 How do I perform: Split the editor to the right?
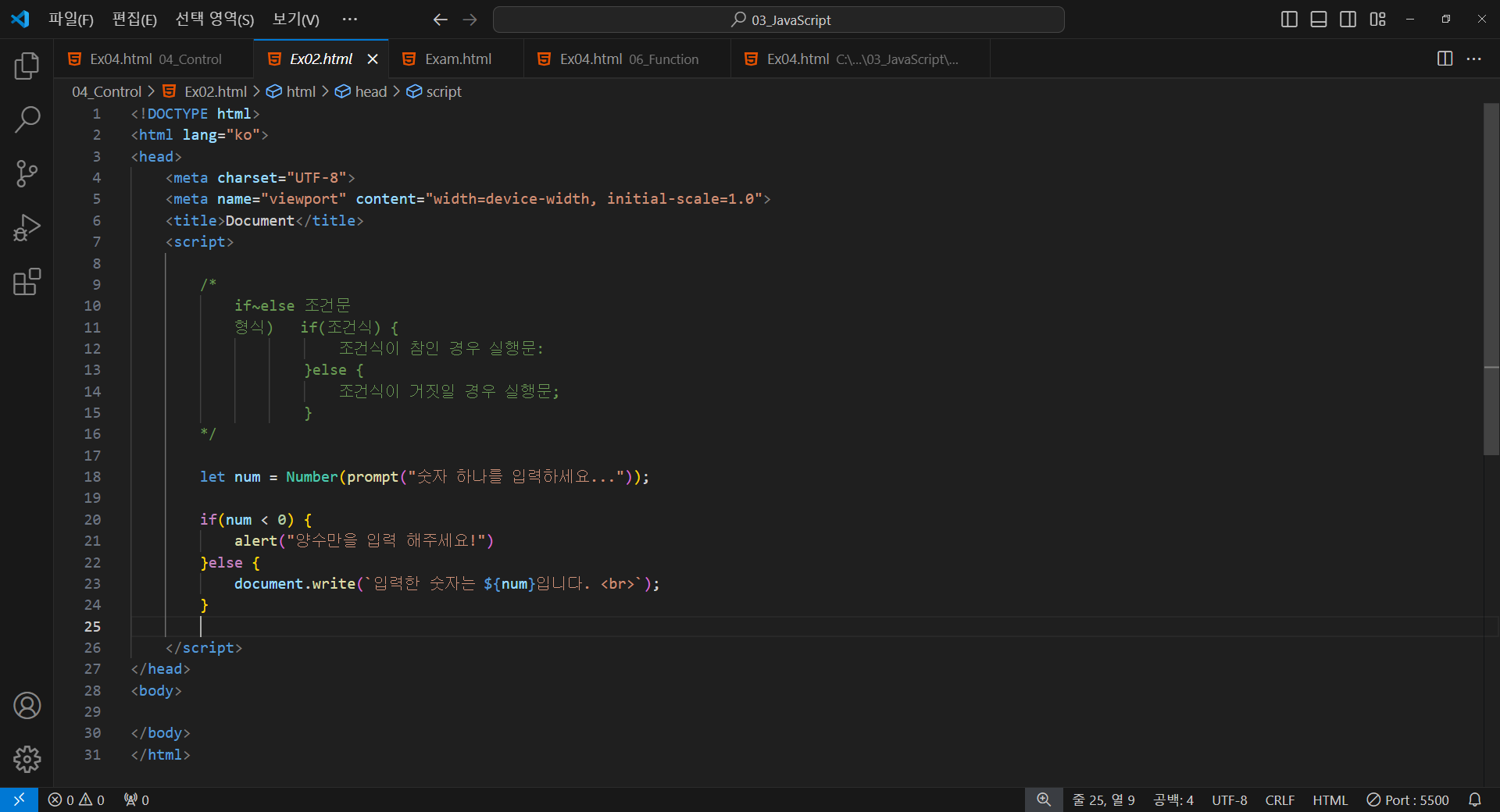(x=1445, y=59)
